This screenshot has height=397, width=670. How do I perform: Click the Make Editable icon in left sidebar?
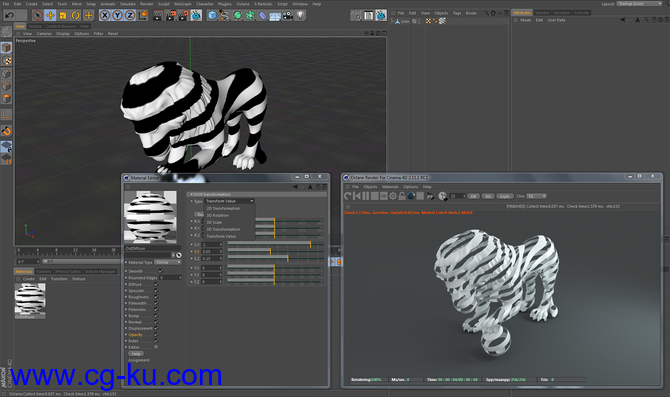click(x=6, y=32)
